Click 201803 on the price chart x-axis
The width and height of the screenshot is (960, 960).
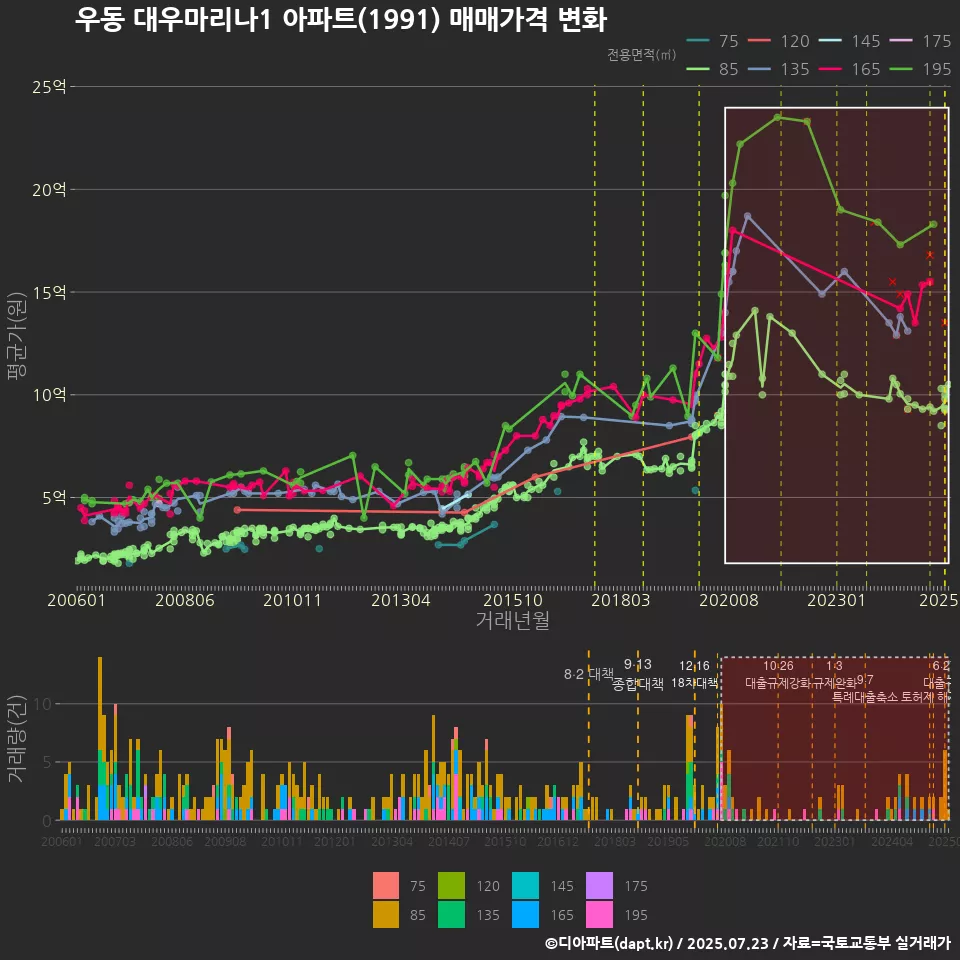tap(620, 600)
